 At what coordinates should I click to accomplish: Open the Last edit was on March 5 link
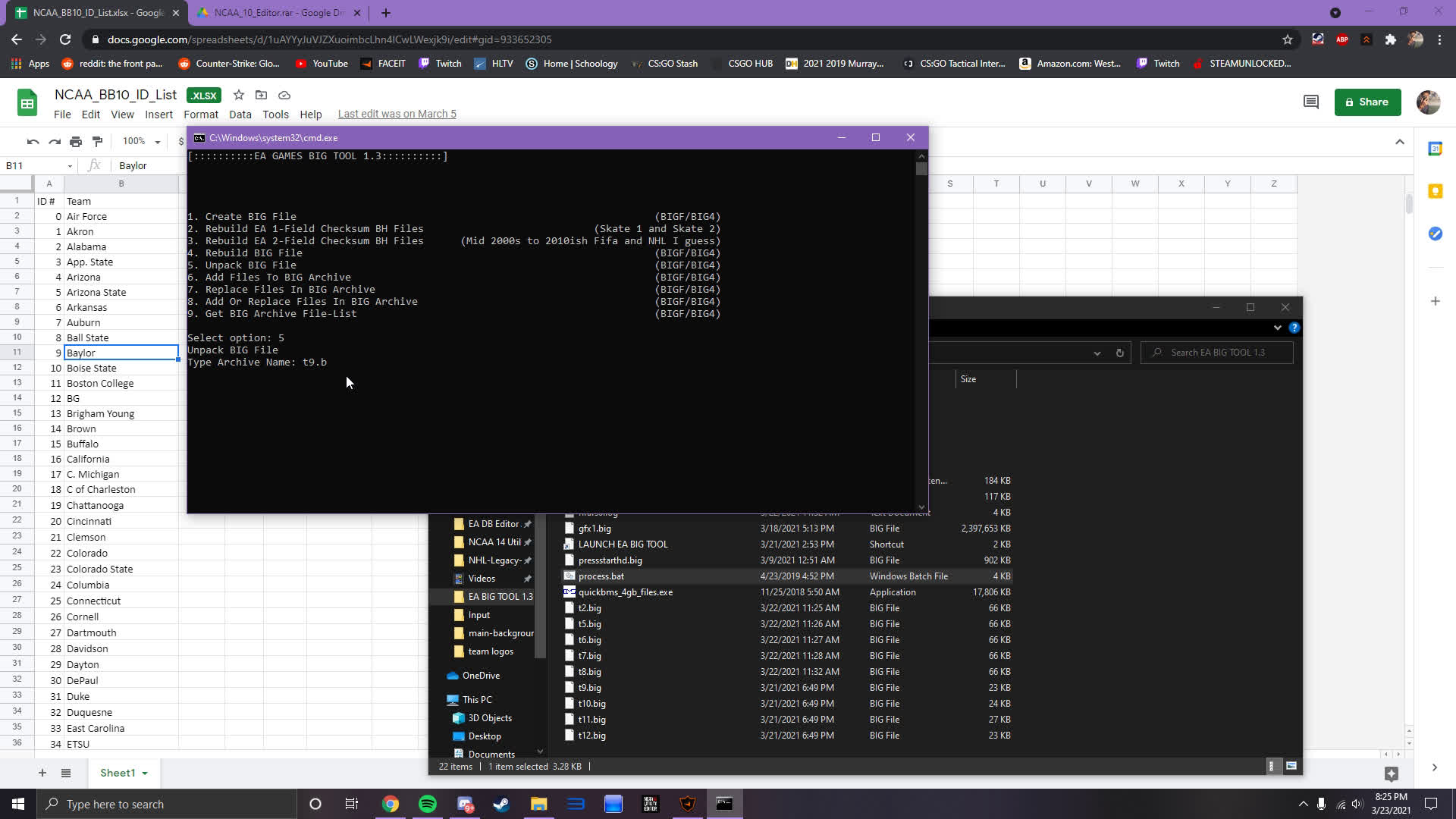397,115
